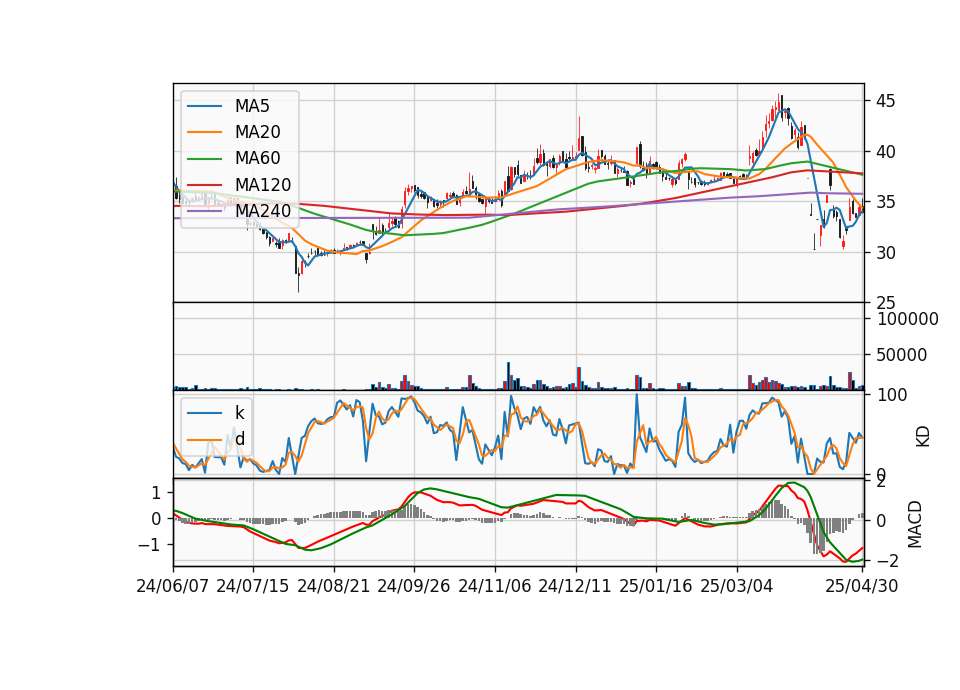Click the 45 price axis tick
This screenshot has width=960, height=690.
pos(885,101)
